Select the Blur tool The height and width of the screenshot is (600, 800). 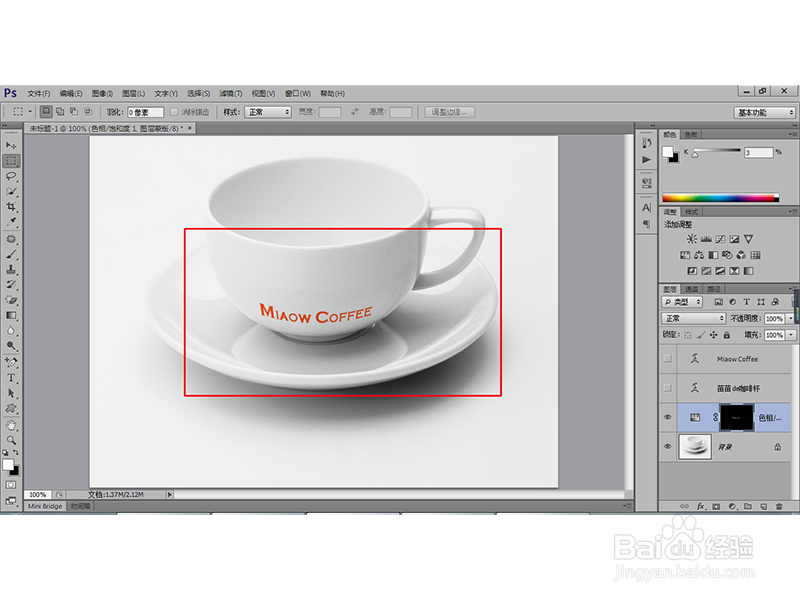[11, 331]
